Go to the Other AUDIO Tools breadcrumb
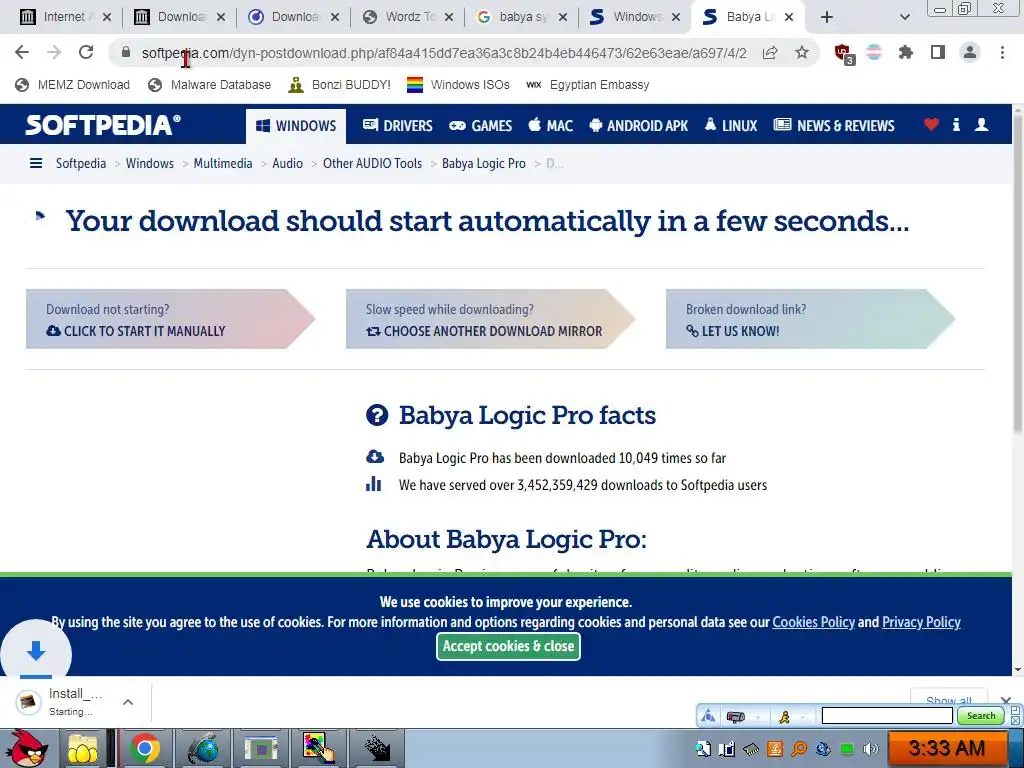Image resolution: width=1024 pixels, height=768 pixels. (x=372, y=163)
